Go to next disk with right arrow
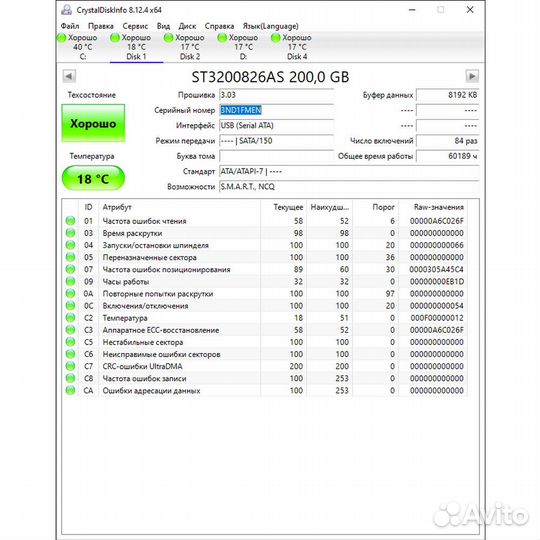Viewport: 540px width, 540px height. point(472,76)
